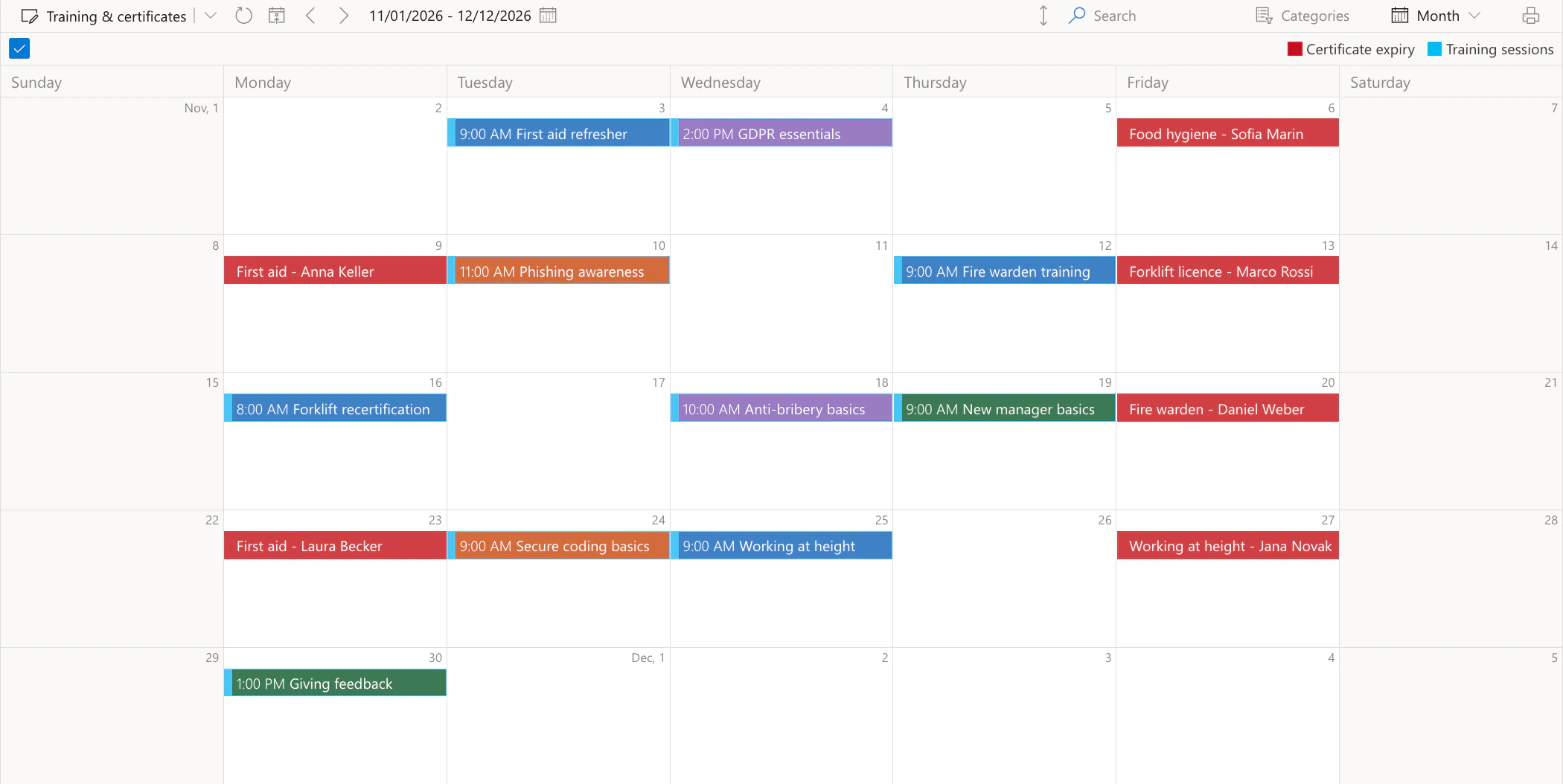Open the First aid refresher event
Screen dimensions: 1563x784
(558, 133)
